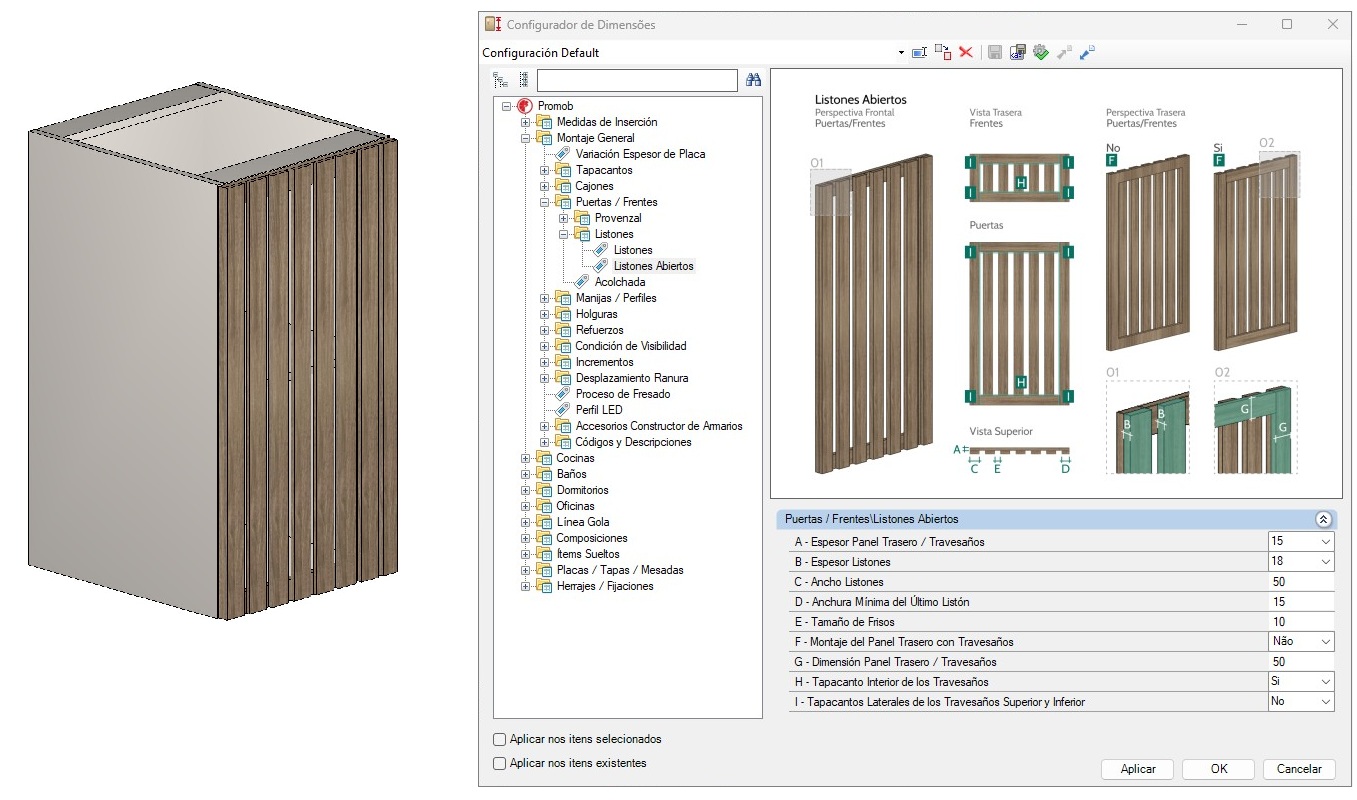The width and height of the screenshot is (1357, 800).
Task: Open dropdown for 'F - Montaje del Panel Trasero'
Action: tap(1325, 642)
